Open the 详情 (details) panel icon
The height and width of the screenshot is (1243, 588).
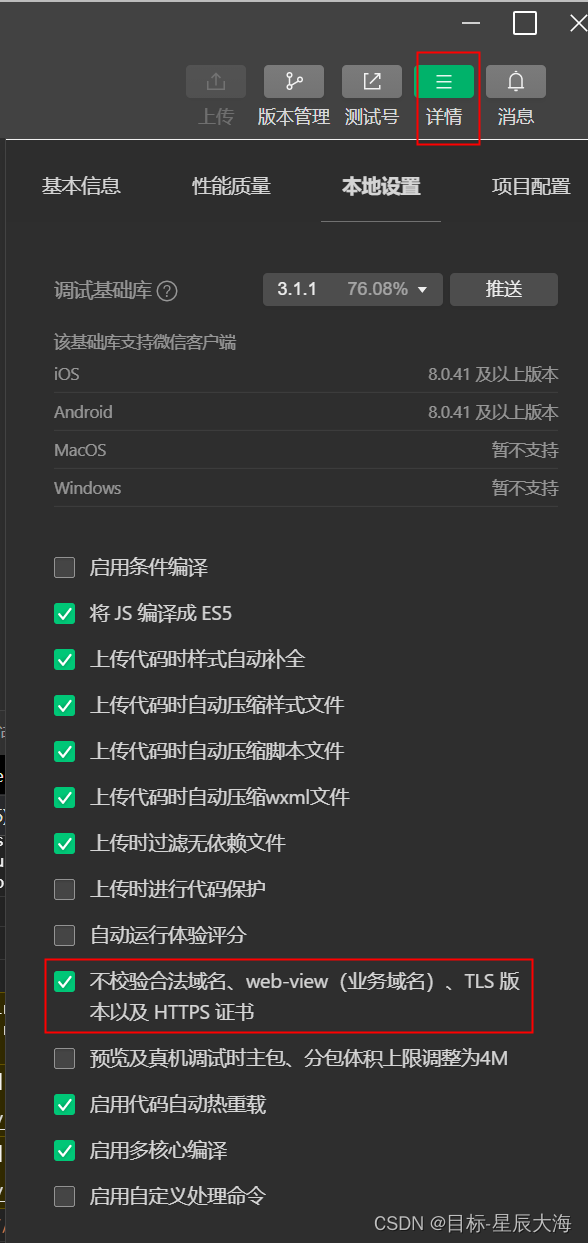[446, 81]
